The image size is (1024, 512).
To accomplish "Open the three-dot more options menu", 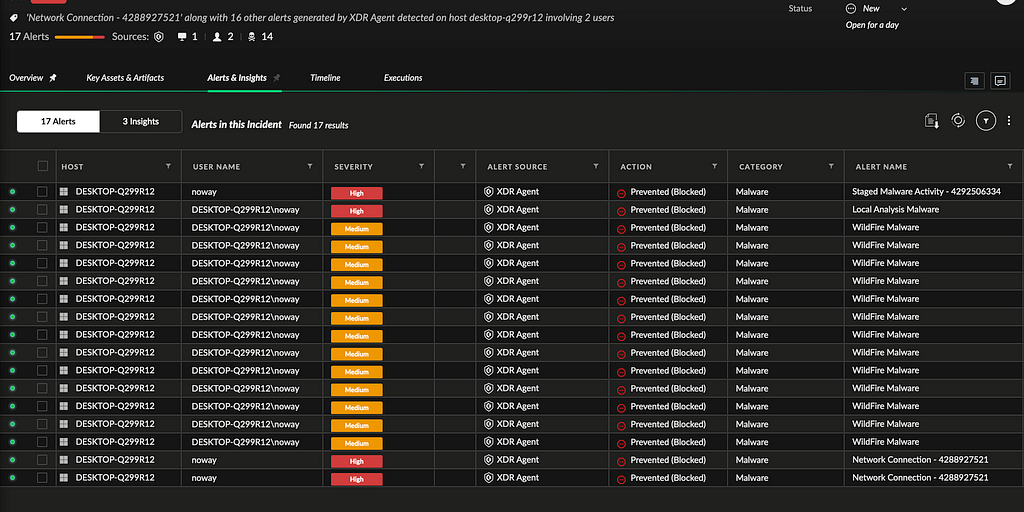I will 1009,121.
